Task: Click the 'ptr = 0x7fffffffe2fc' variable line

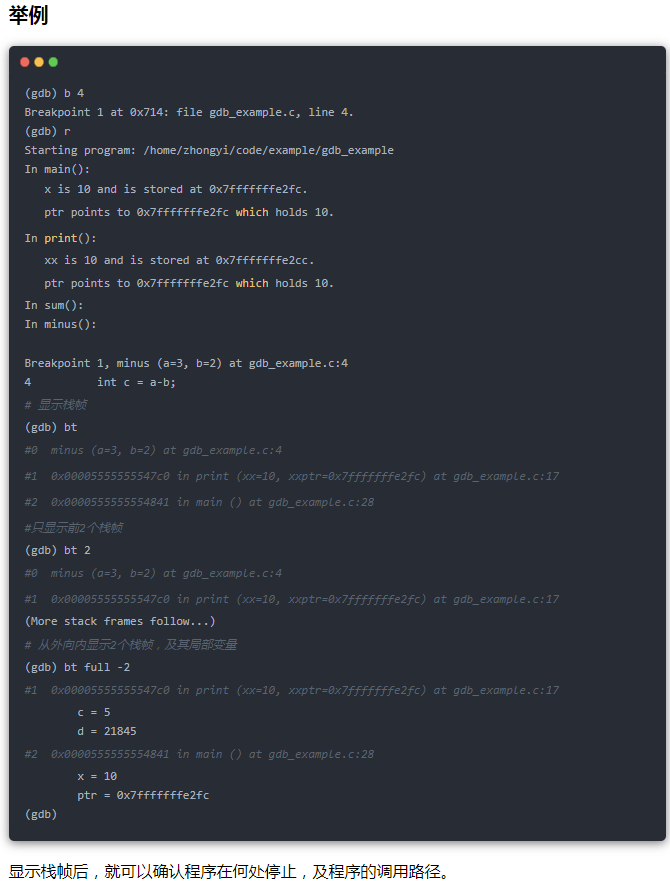Action: [x=143, y=795]
